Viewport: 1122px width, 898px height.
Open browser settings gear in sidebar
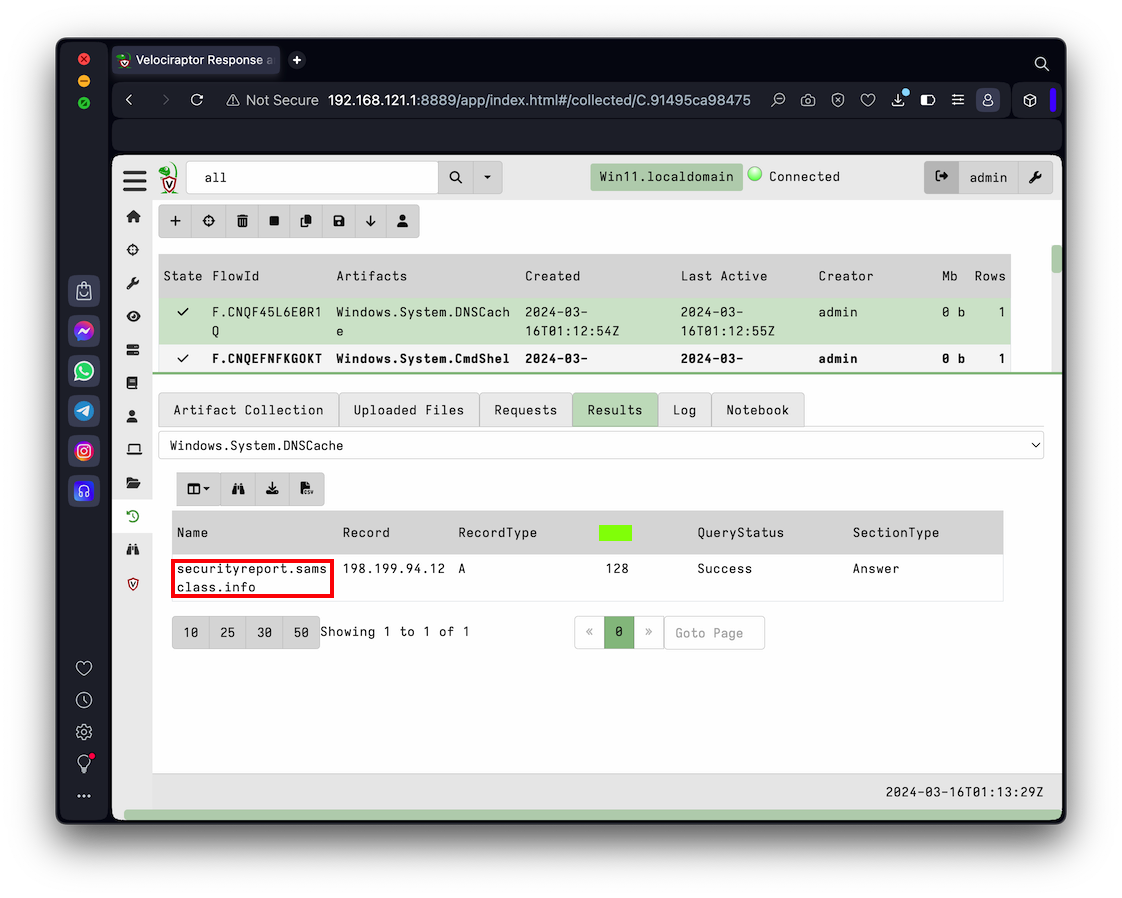pos(84,732)
